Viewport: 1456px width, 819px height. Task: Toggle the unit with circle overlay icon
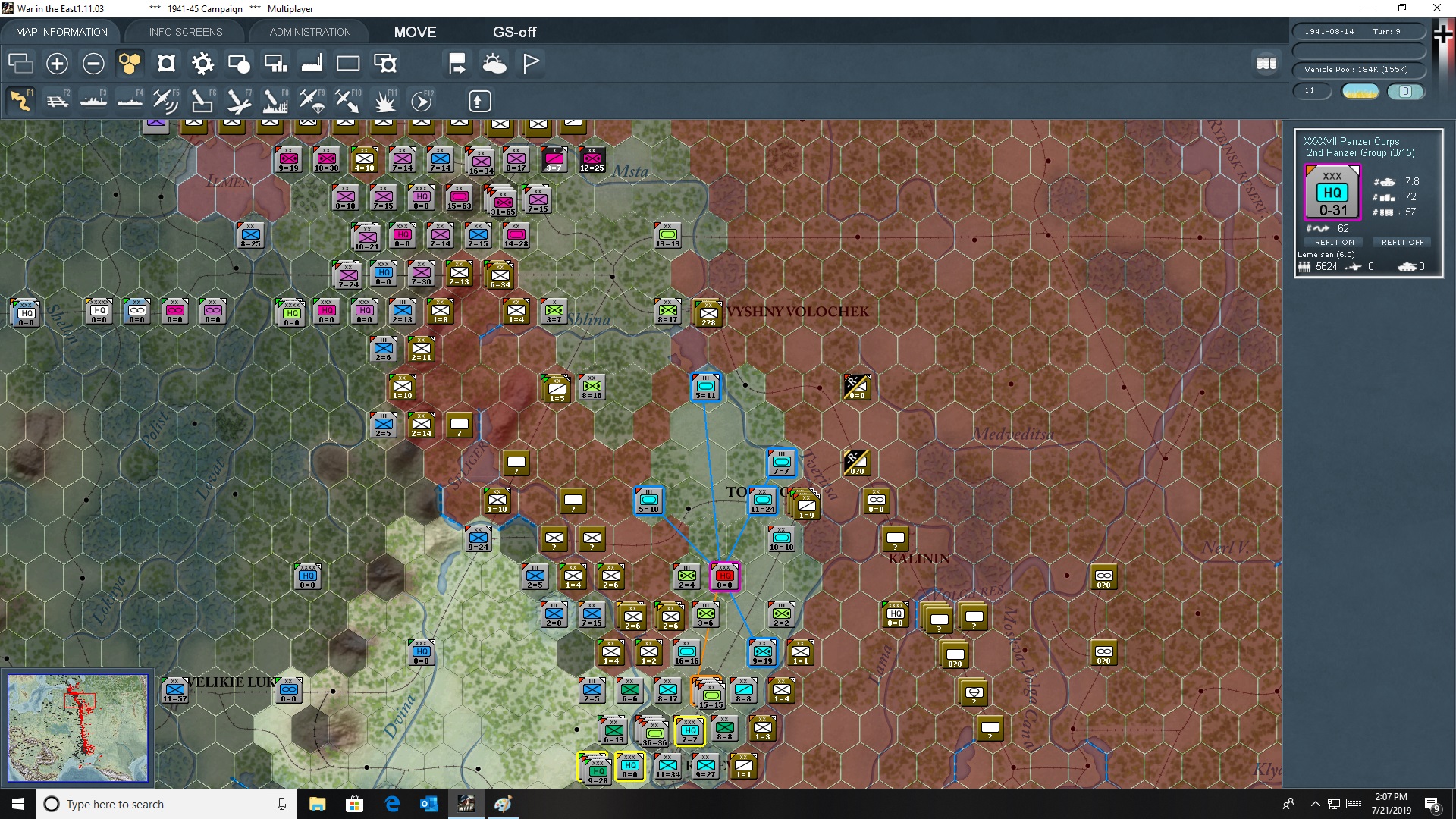[x=239, y=64]
